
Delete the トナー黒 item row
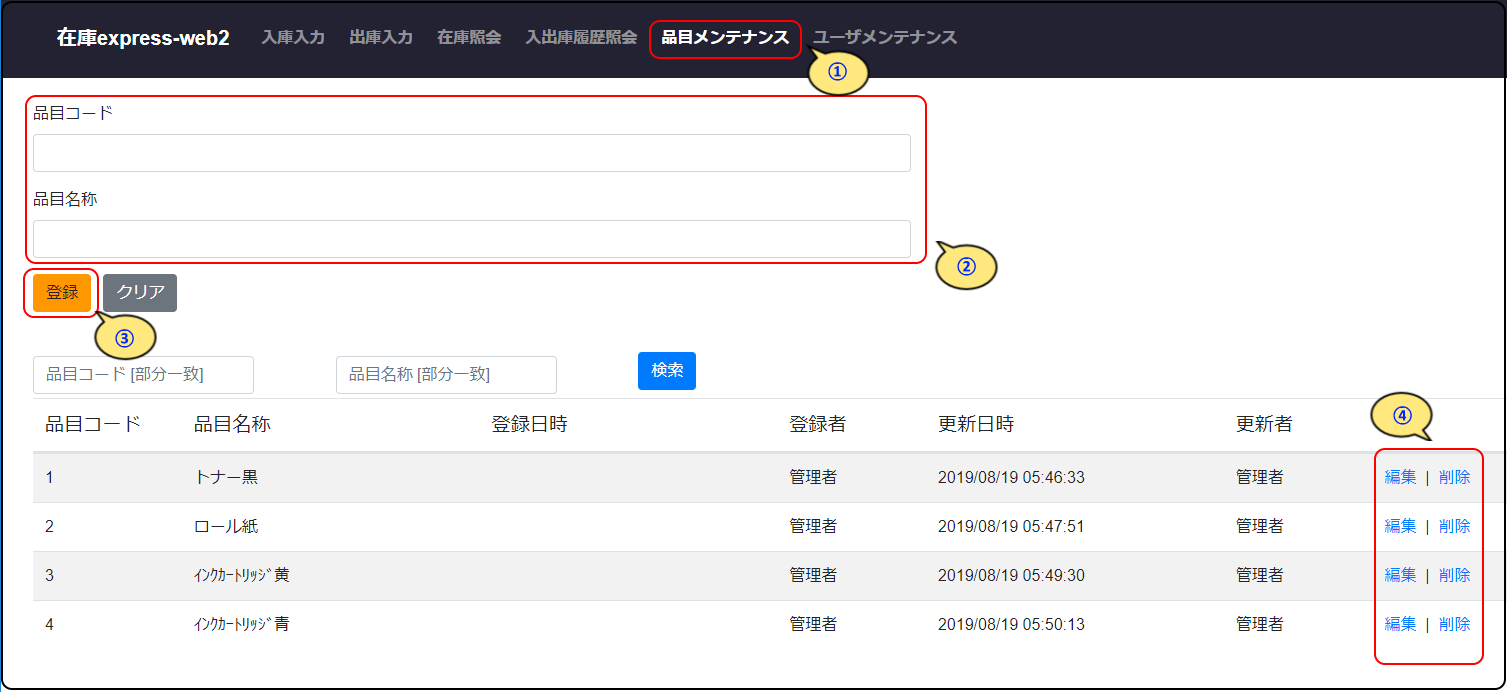(x=1454, y=477)
